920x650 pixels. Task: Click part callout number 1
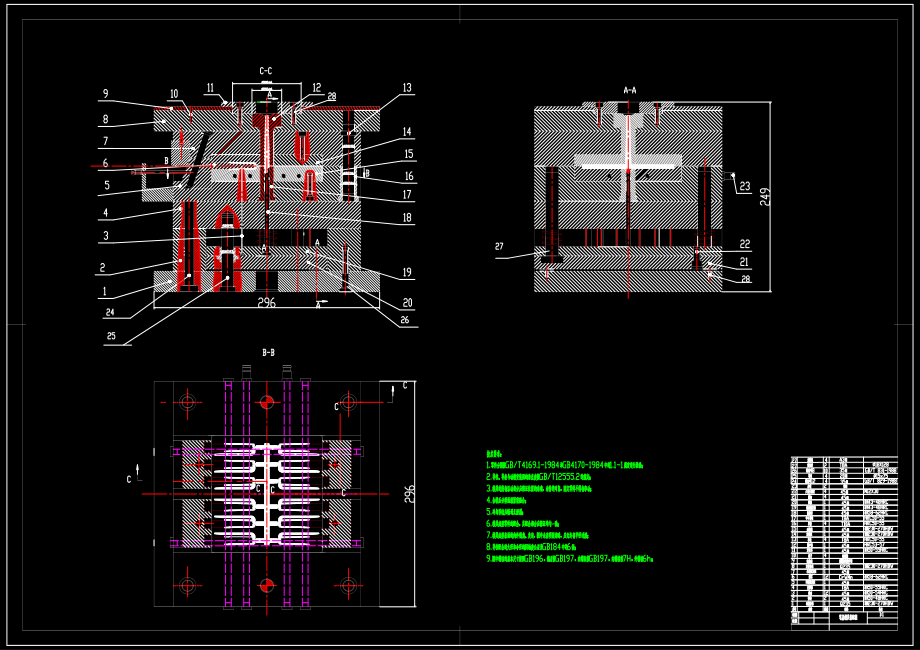point(105,291)
